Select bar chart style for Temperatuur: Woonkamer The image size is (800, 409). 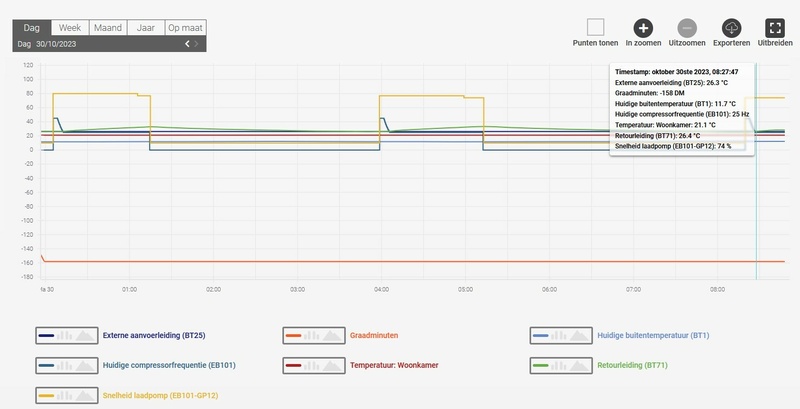click(311, 365)
